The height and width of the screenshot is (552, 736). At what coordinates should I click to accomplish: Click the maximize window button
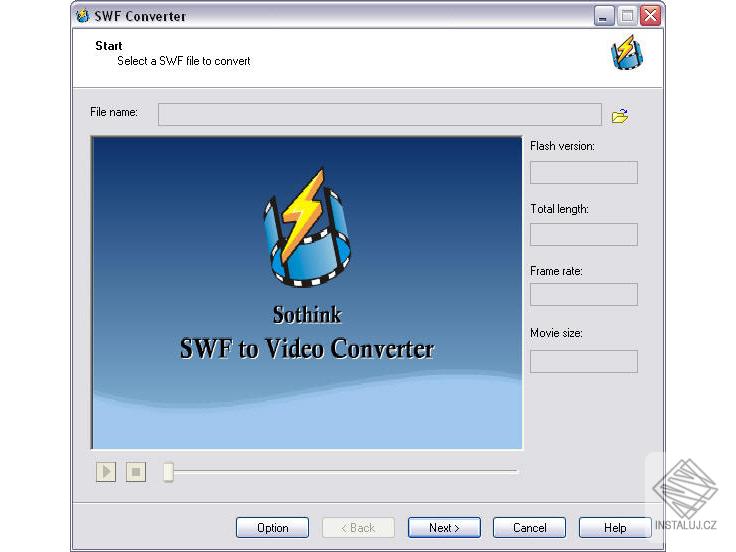627,16
